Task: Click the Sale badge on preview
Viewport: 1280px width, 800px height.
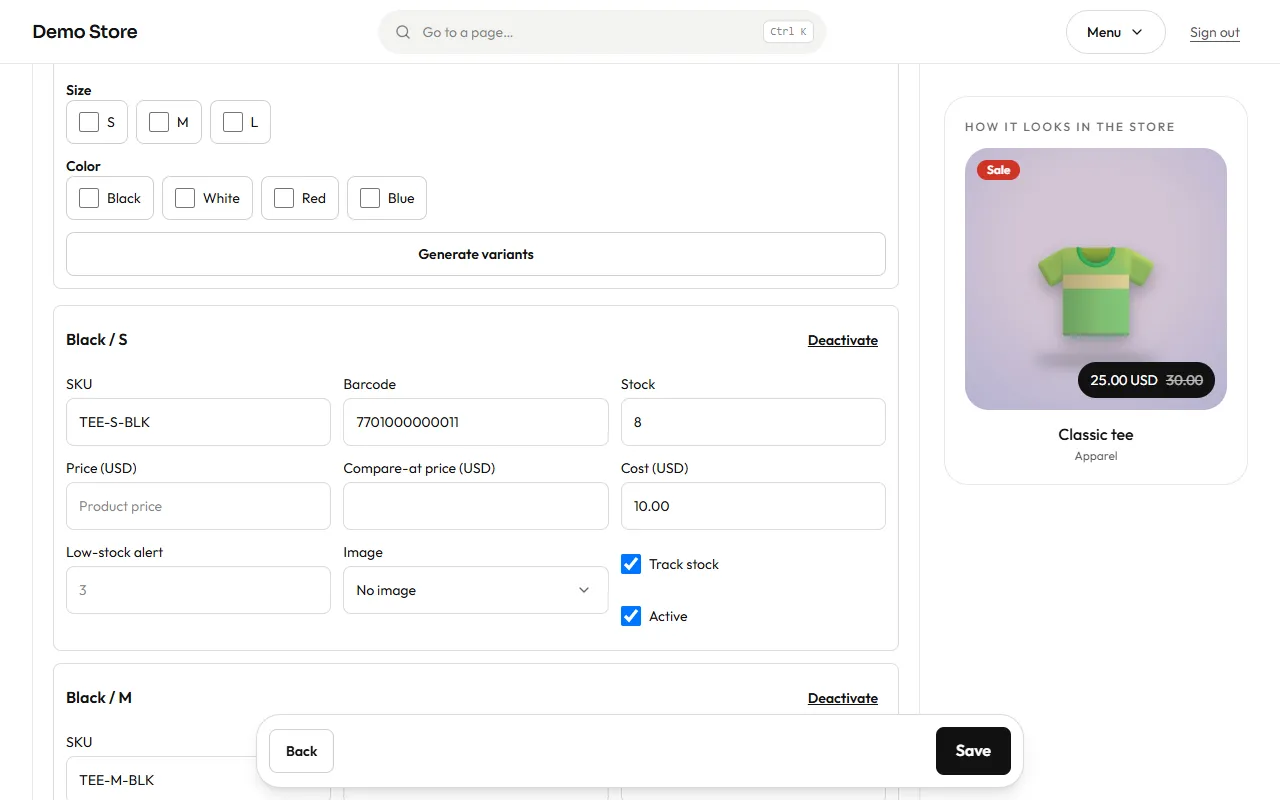Action: coord(998,170)
